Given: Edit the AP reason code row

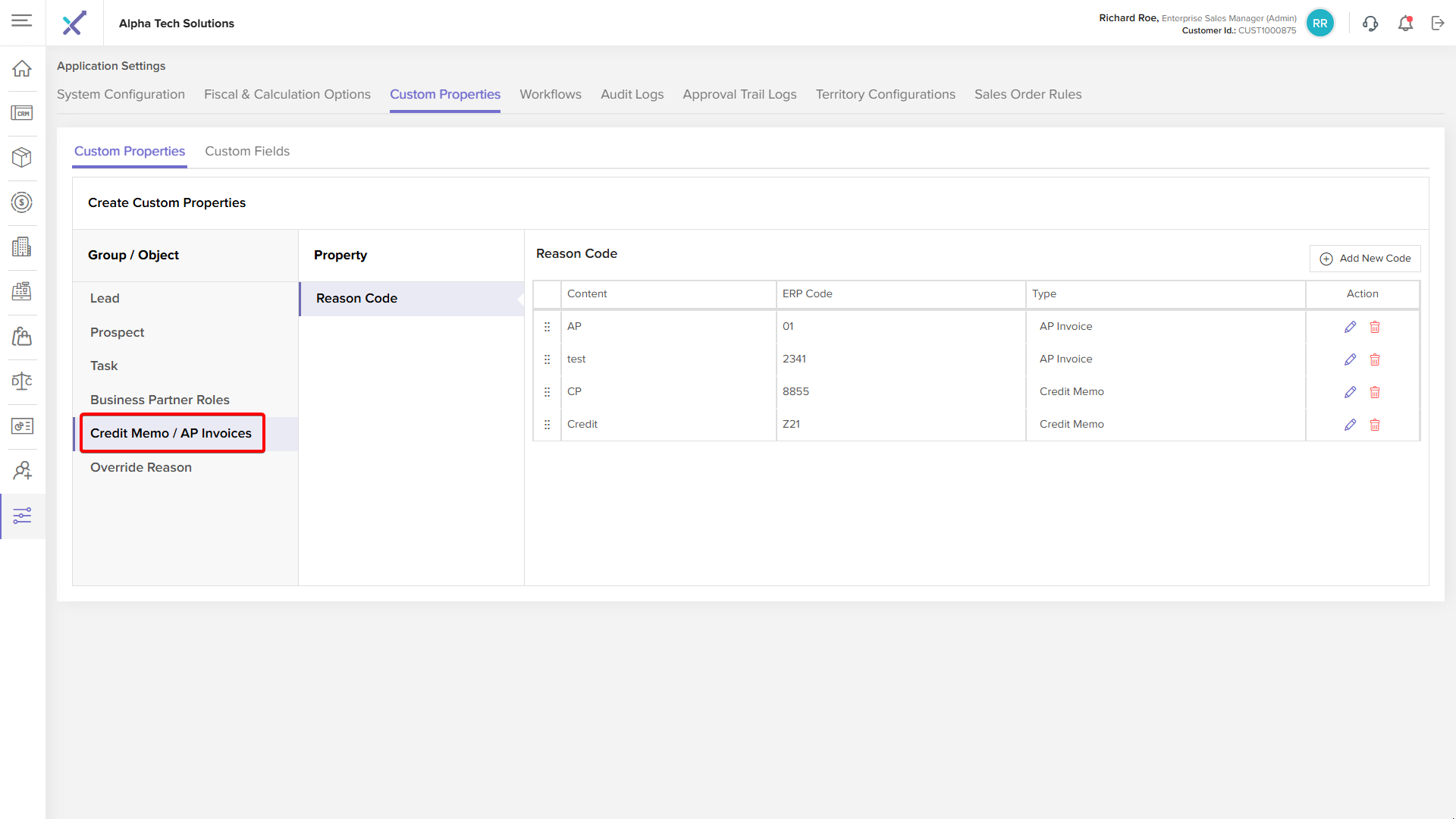Looking at the screenshot, I should [x=1350, y=327].
